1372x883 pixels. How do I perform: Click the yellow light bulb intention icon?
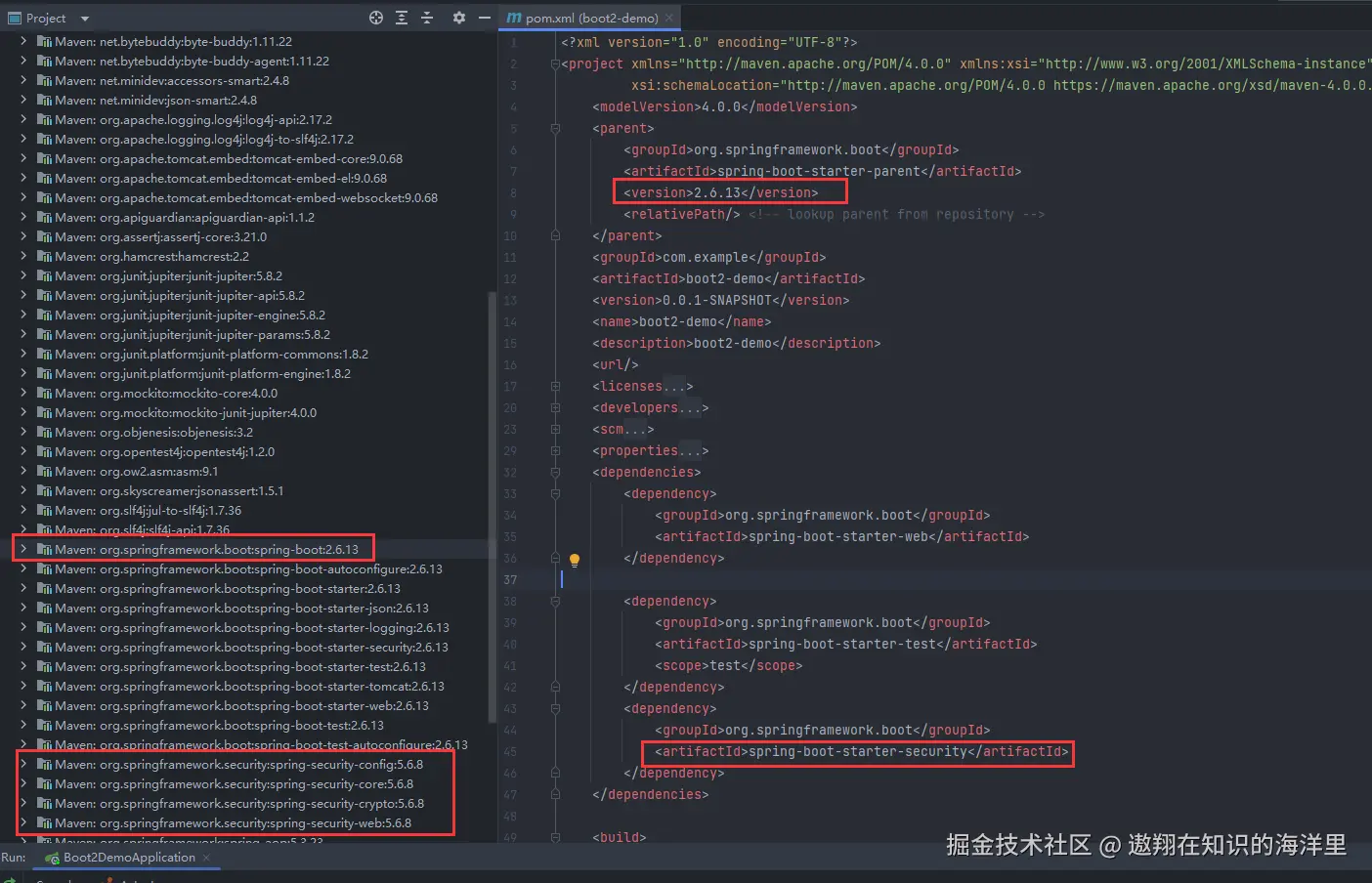[575, 560]
